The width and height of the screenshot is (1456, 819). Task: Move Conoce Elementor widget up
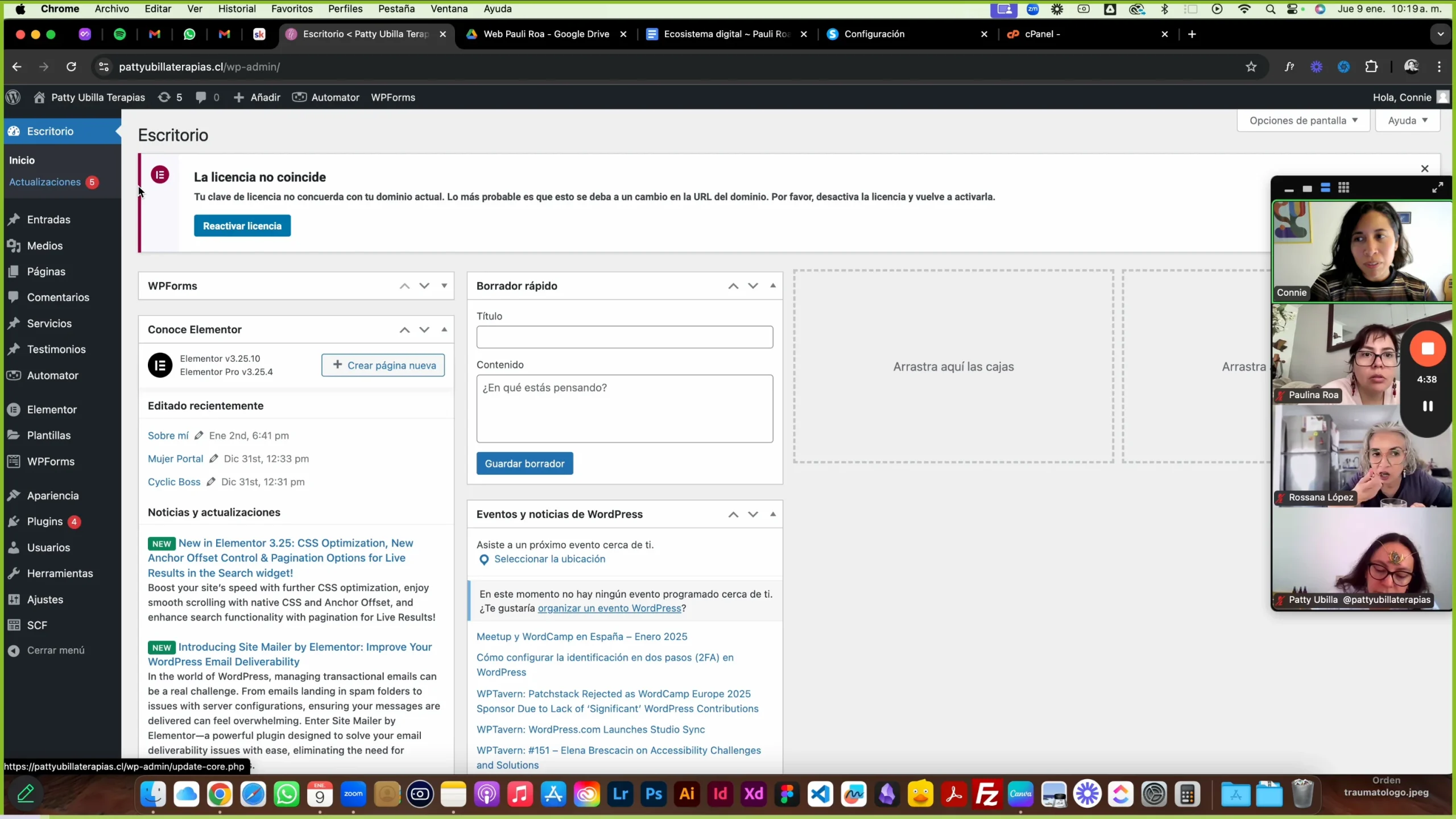(404, 329)
